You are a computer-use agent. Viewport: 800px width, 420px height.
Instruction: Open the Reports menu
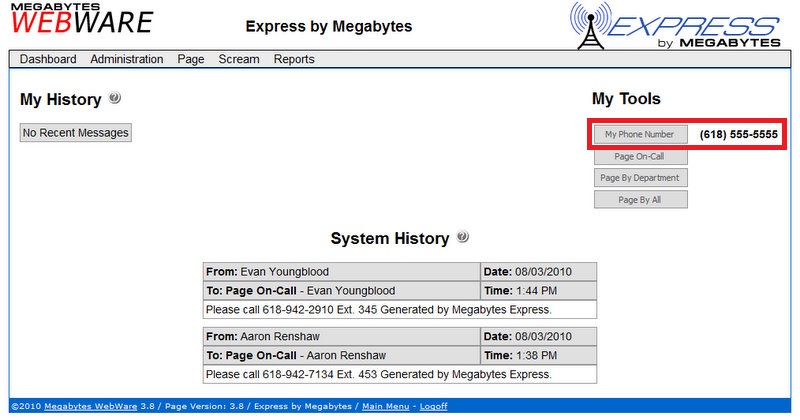tap(294, 59)
